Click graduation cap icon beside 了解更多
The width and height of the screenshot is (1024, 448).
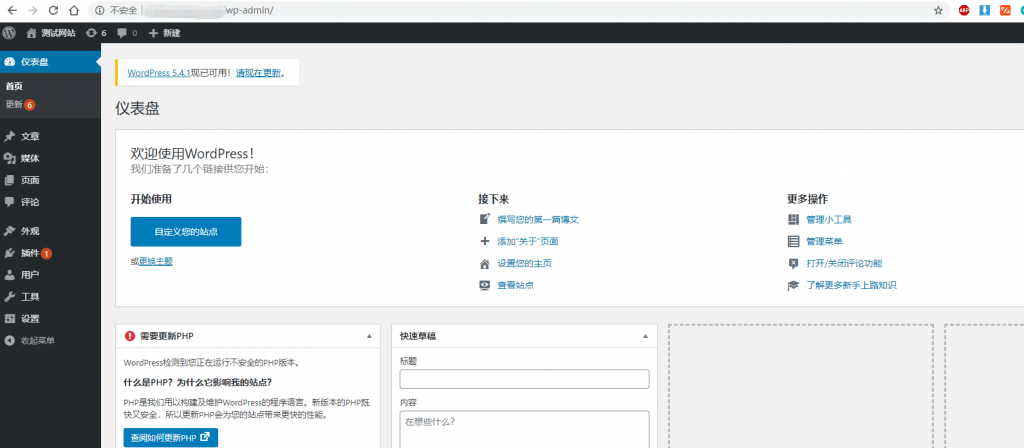tap(793, 285)
